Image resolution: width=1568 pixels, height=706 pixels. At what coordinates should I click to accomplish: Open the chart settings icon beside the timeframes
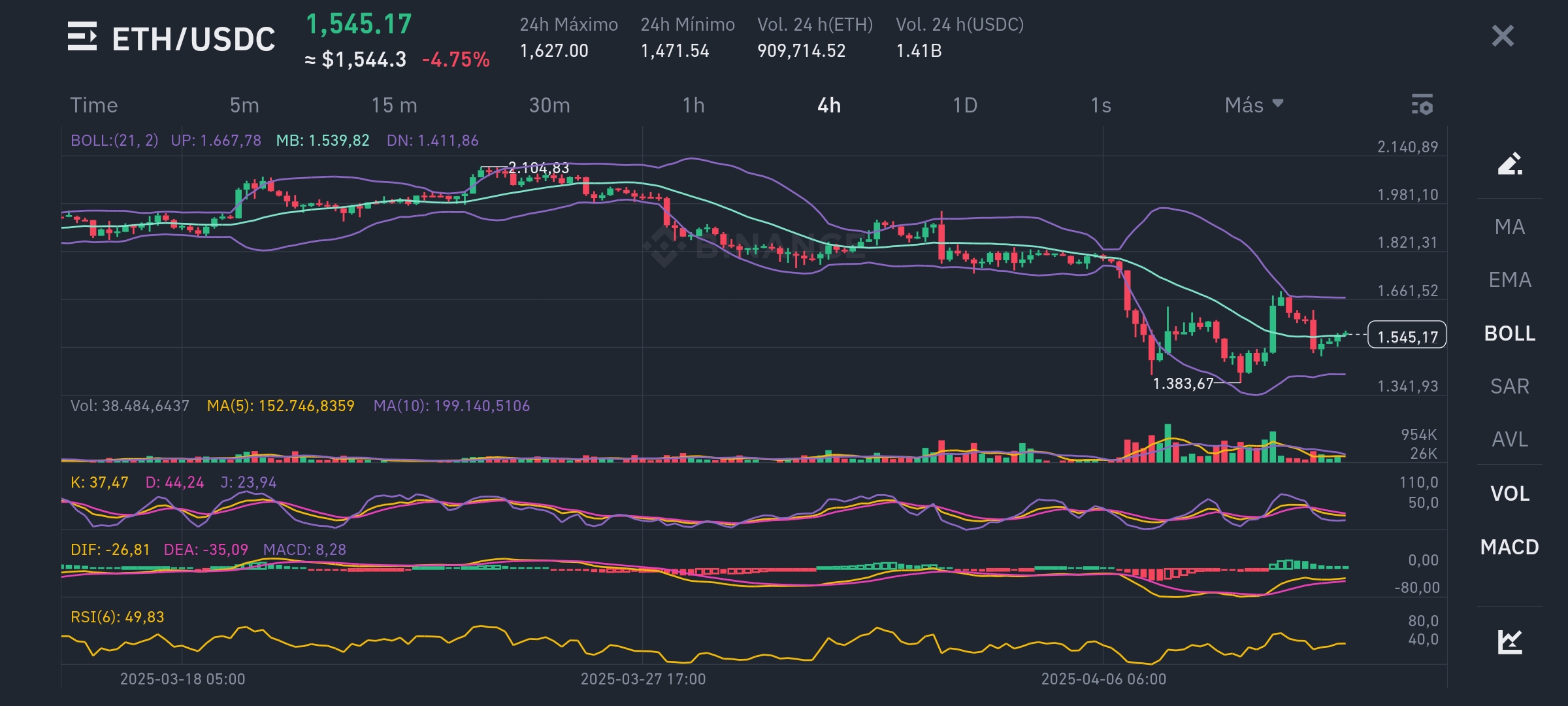[1422, 105]
